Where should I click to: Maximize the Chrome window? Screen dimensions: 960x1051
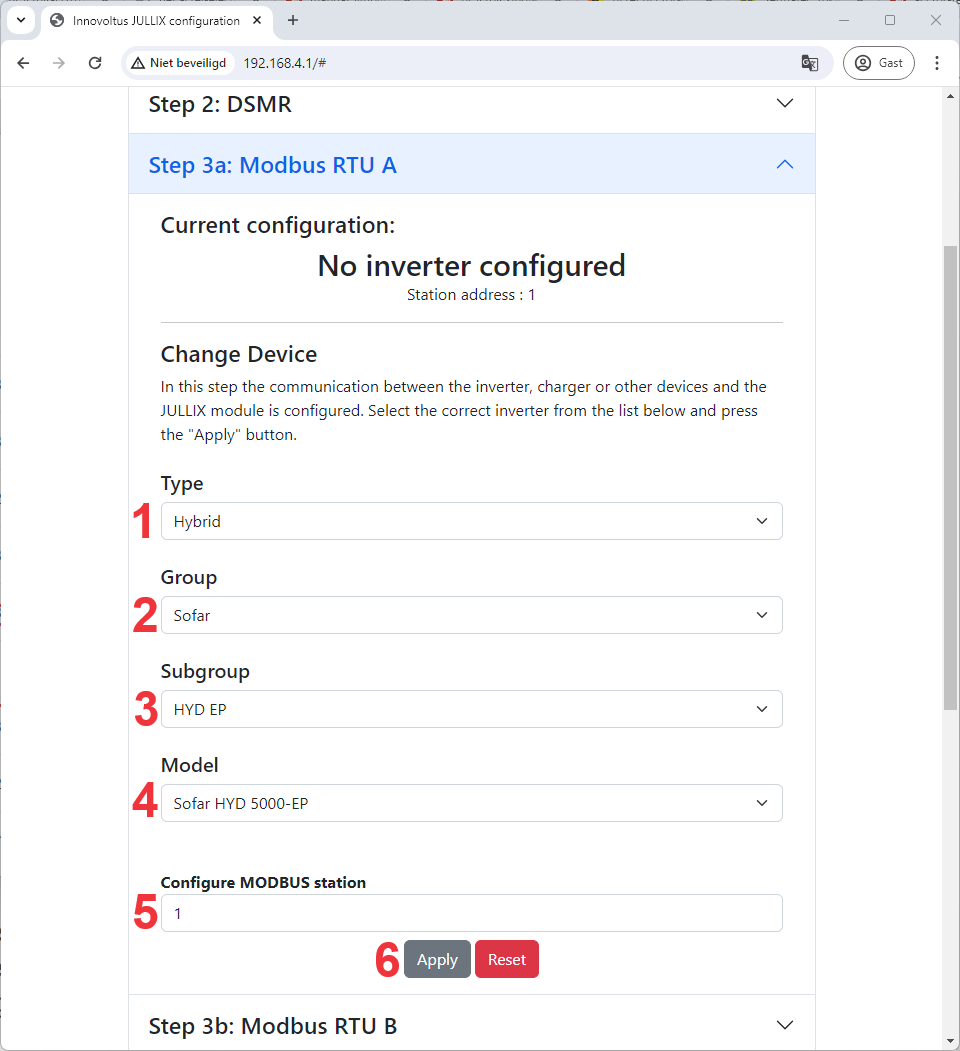point(890,20)
